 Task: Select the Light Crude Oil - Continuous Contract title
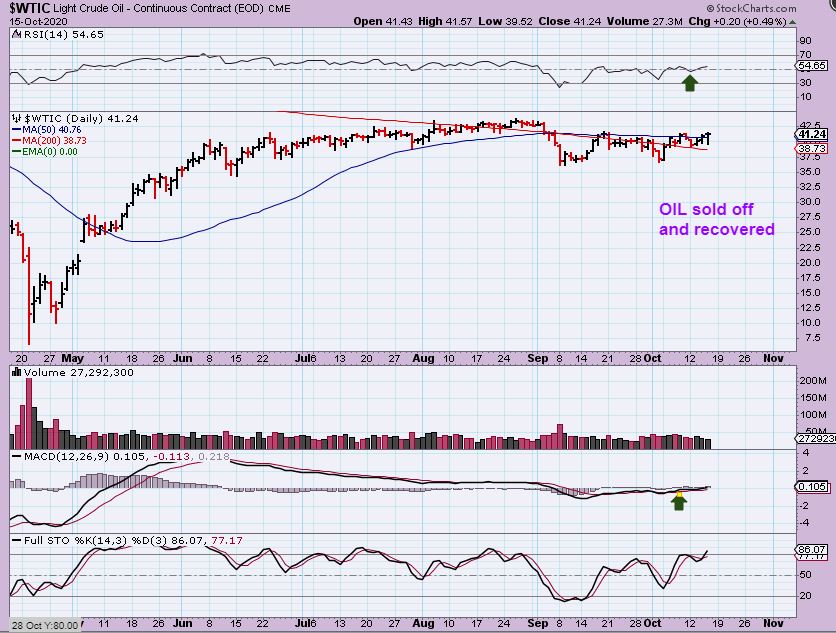click(x=158, y=9)
